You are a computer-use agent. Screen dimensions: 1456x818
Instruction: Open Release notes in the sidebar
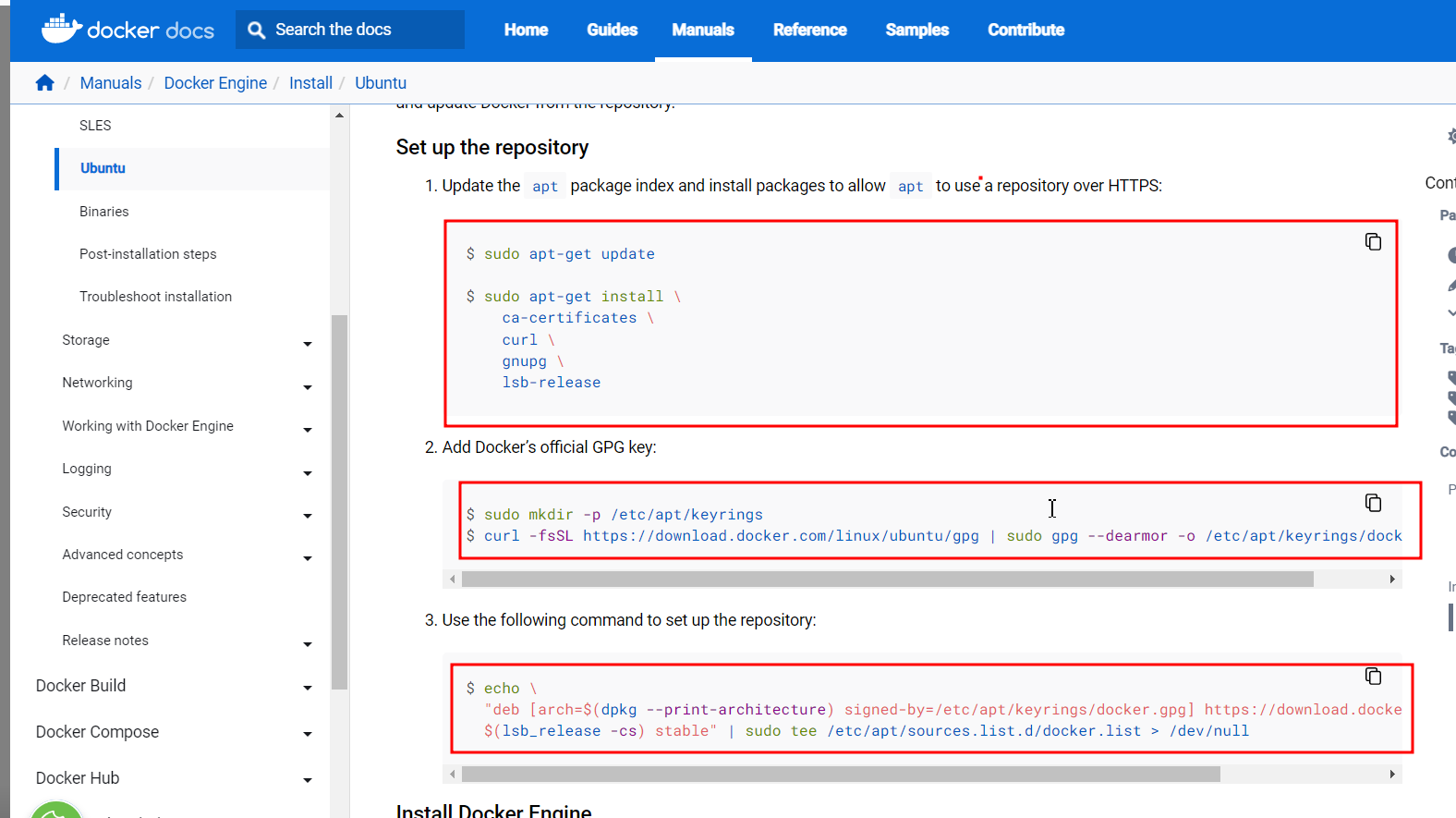[105, 641]
